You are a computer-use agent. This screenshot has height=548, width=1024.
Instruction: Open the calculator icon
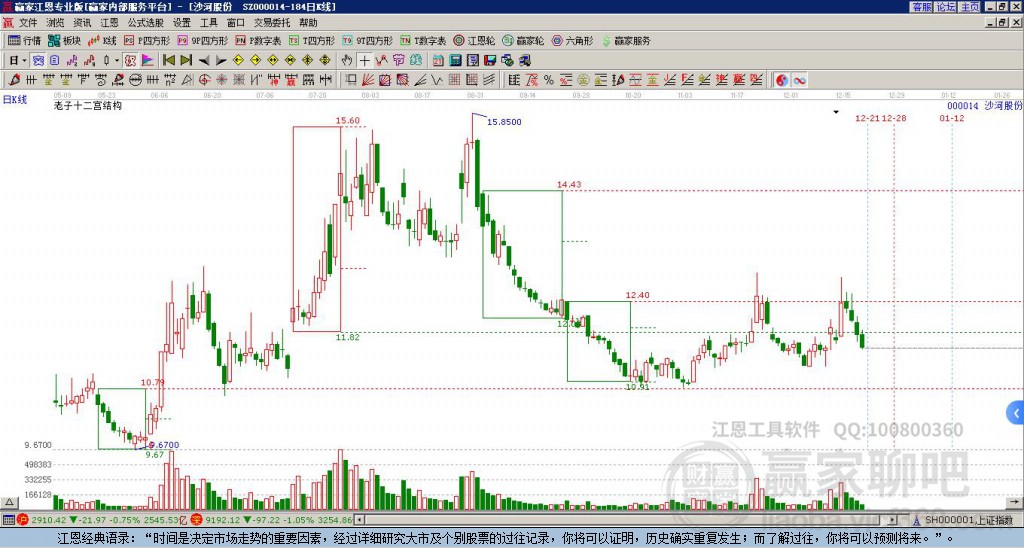pos(455,61)
